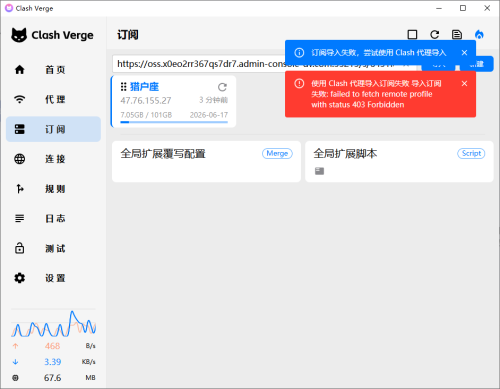Open runtime config document icon

coord(457,34)
